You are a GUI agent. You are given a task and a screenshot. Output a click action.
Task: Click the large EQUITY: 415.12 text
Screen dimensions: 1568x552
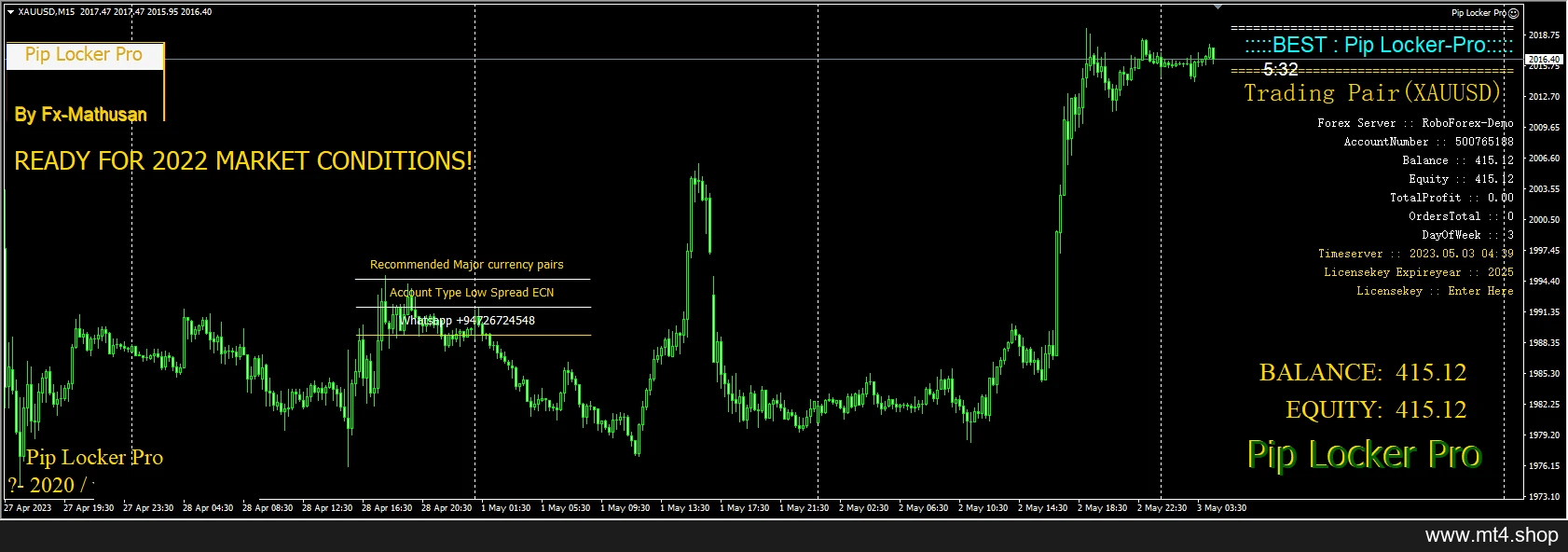[x=1375, y=410]
